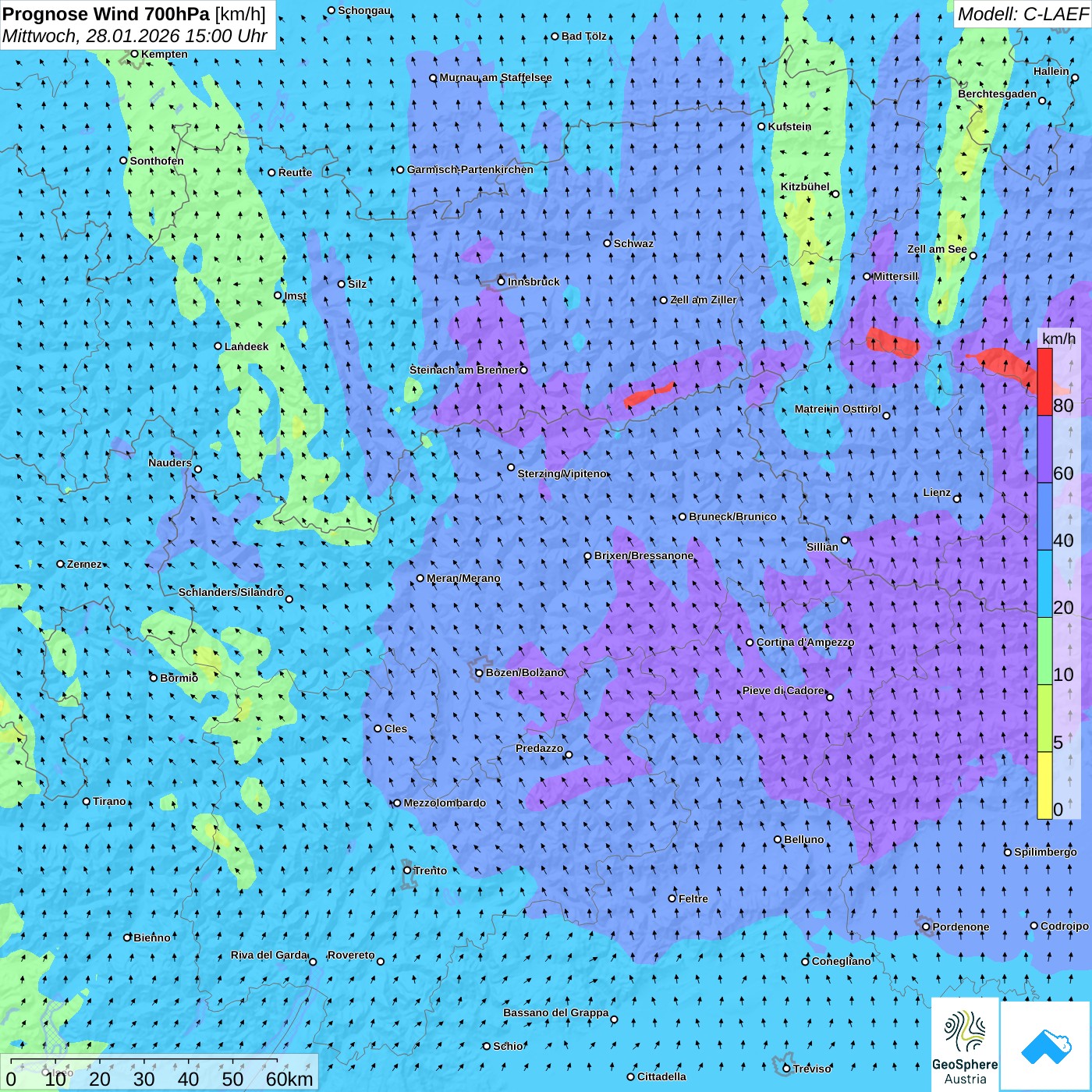
Task: Pick the light green 10–20 legend swatch
Action: [x=1044, y=651]
